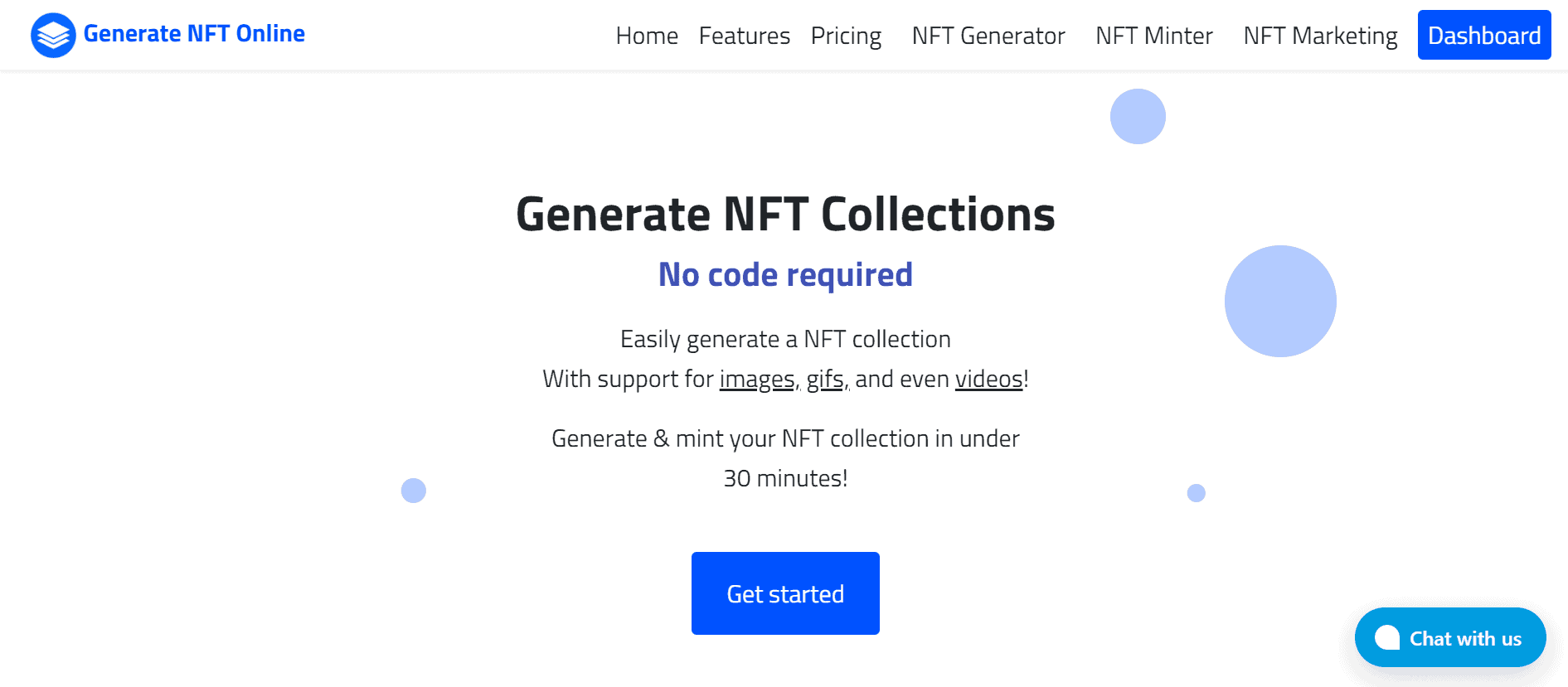Open the chat bubble icon in chat widget
The width and height of the screenshot is (1568, 687).
click(x=1387, y=637)
